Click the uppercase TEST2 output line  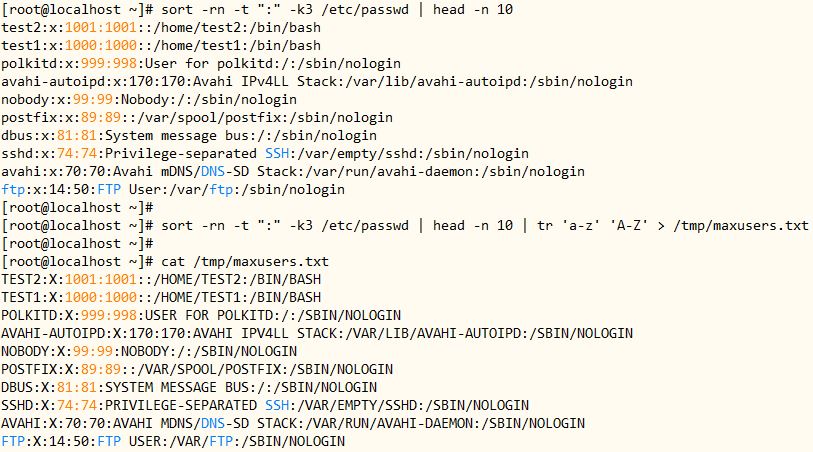[x=161, y=279]
